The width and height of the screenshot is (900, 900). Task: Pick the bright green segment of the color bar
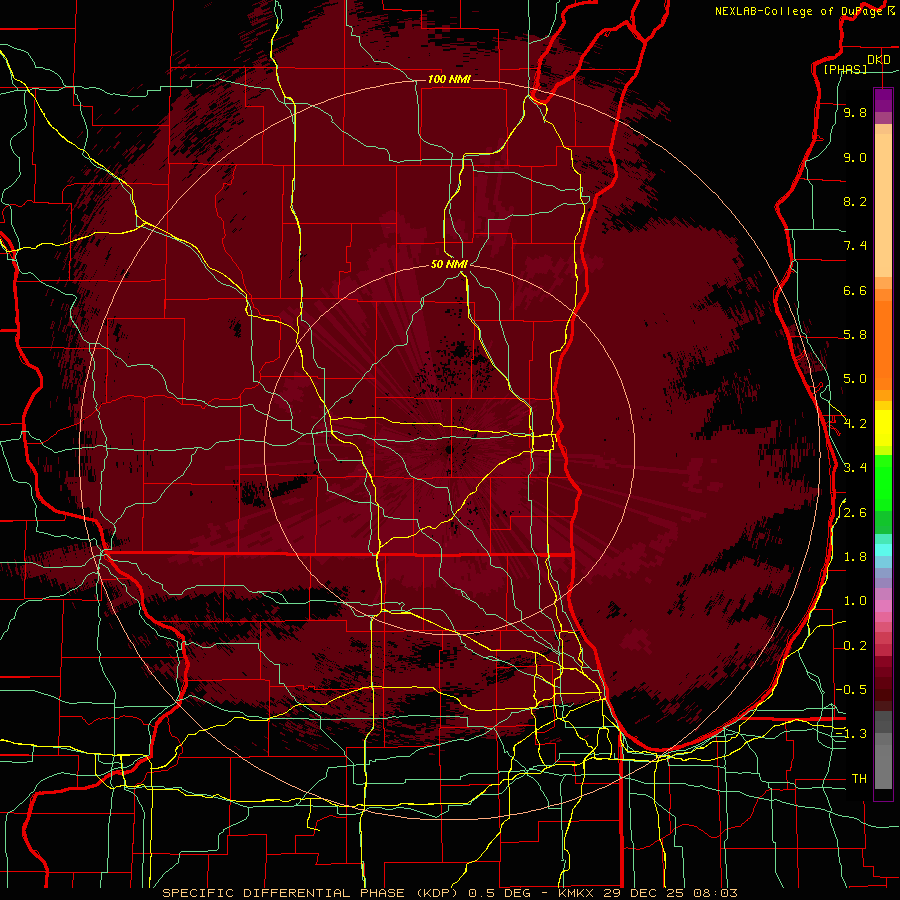click(x=883, y=482)
